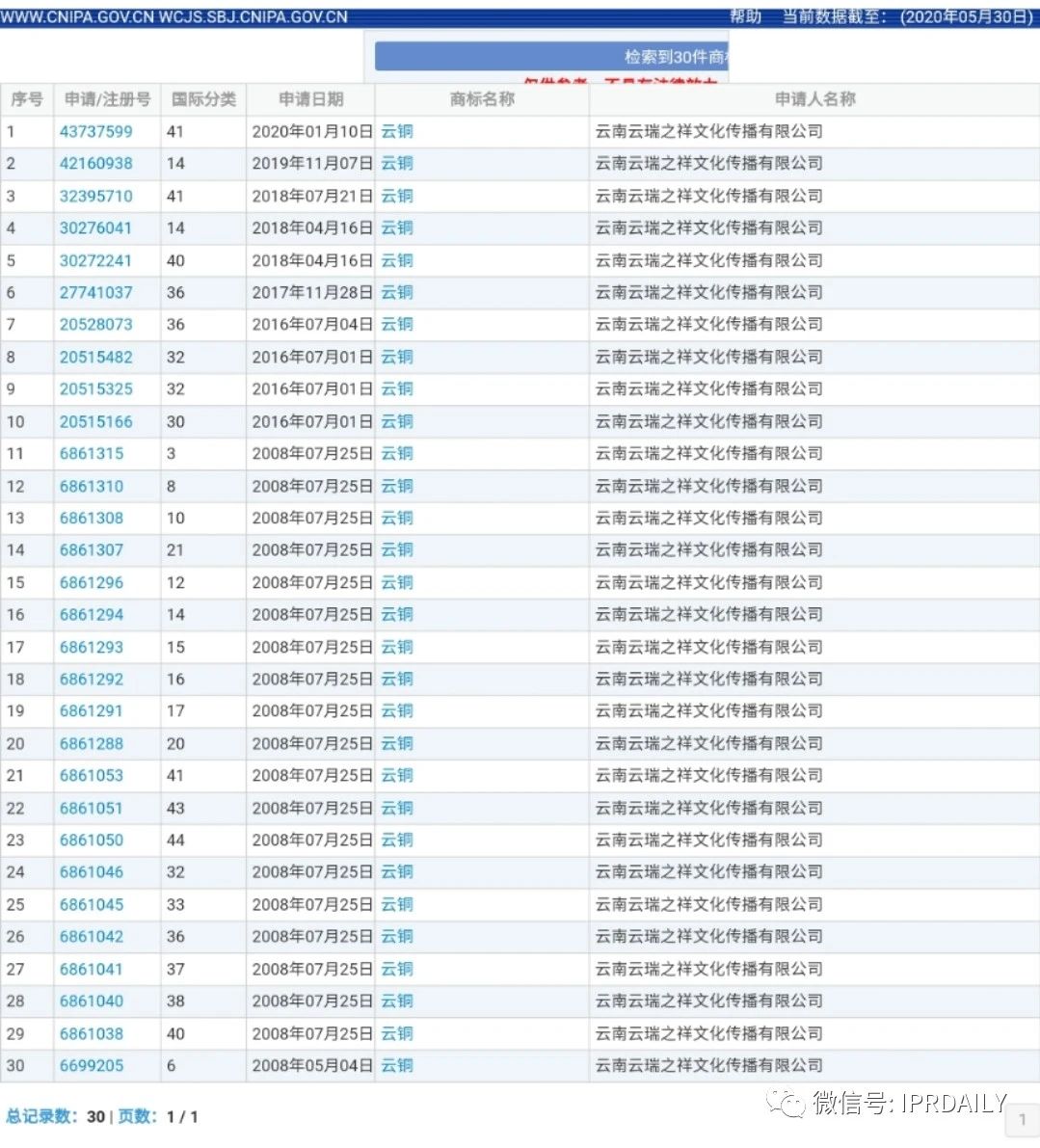Open registration number 27741037
The width and height of the screenshot is (1040, 1148).
[95, 293]
